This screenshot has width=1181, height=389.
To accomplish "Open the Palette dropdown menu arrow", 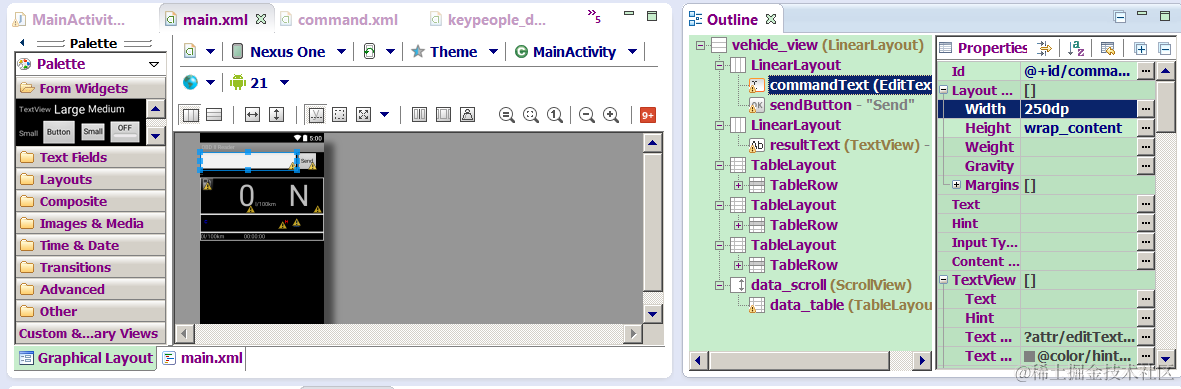I will tap(154, 64).
